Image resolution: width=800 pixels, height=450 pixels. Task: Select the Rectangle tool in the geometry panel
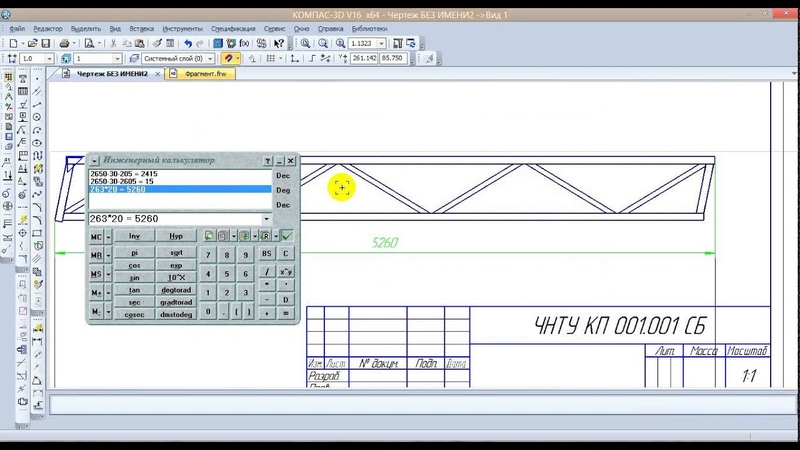(x=37, y=233)
